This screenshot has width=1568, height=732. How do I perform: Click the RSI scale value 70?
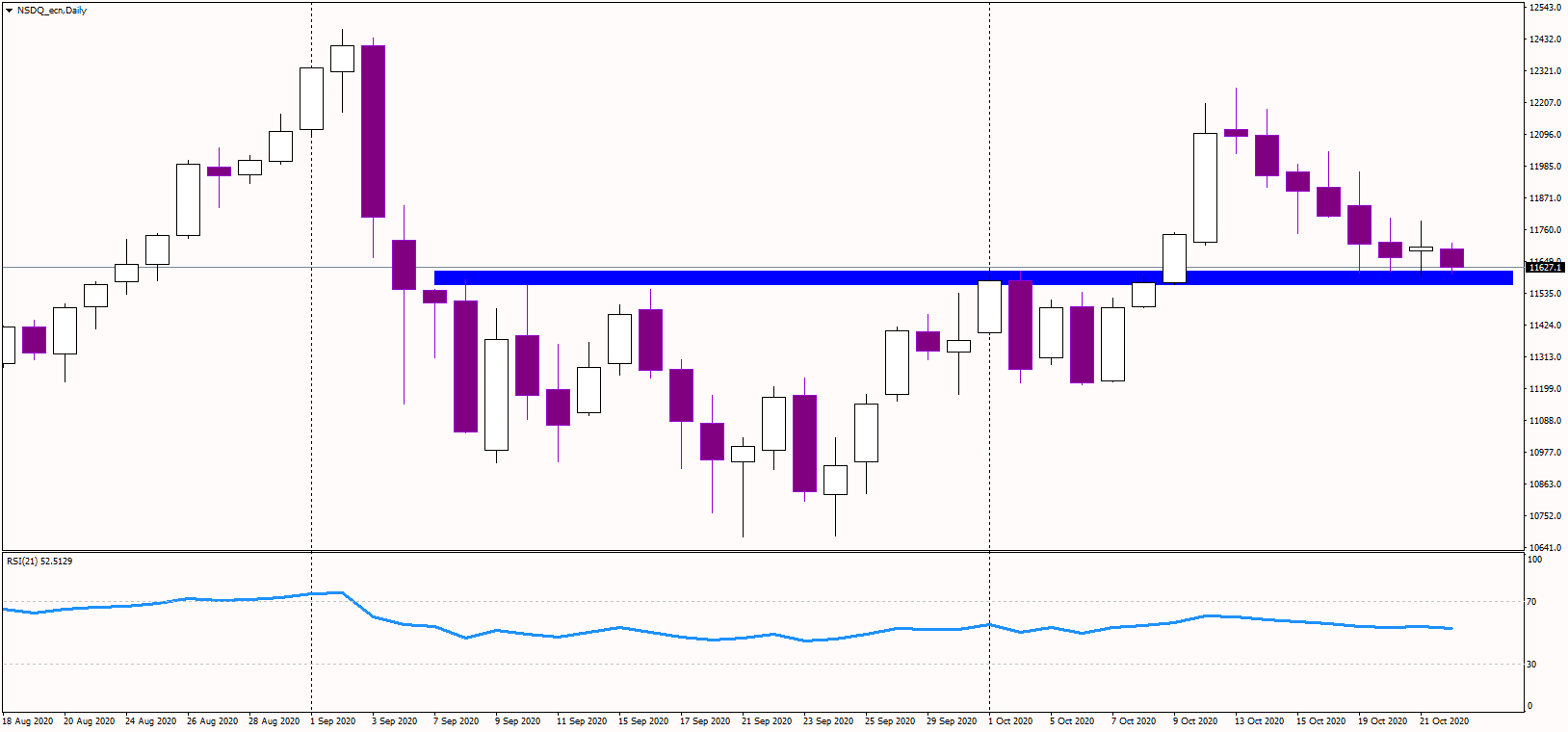1532,602
